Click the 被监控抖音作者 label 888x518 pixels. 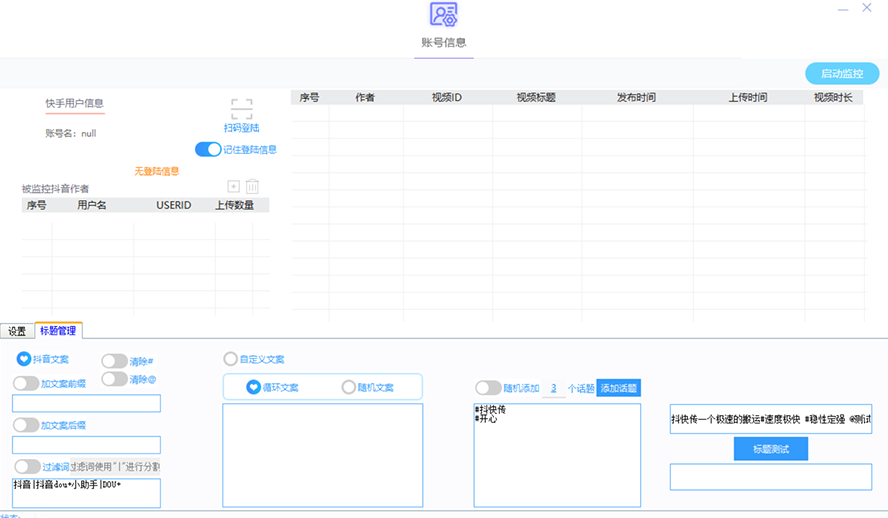coord(56,189)
